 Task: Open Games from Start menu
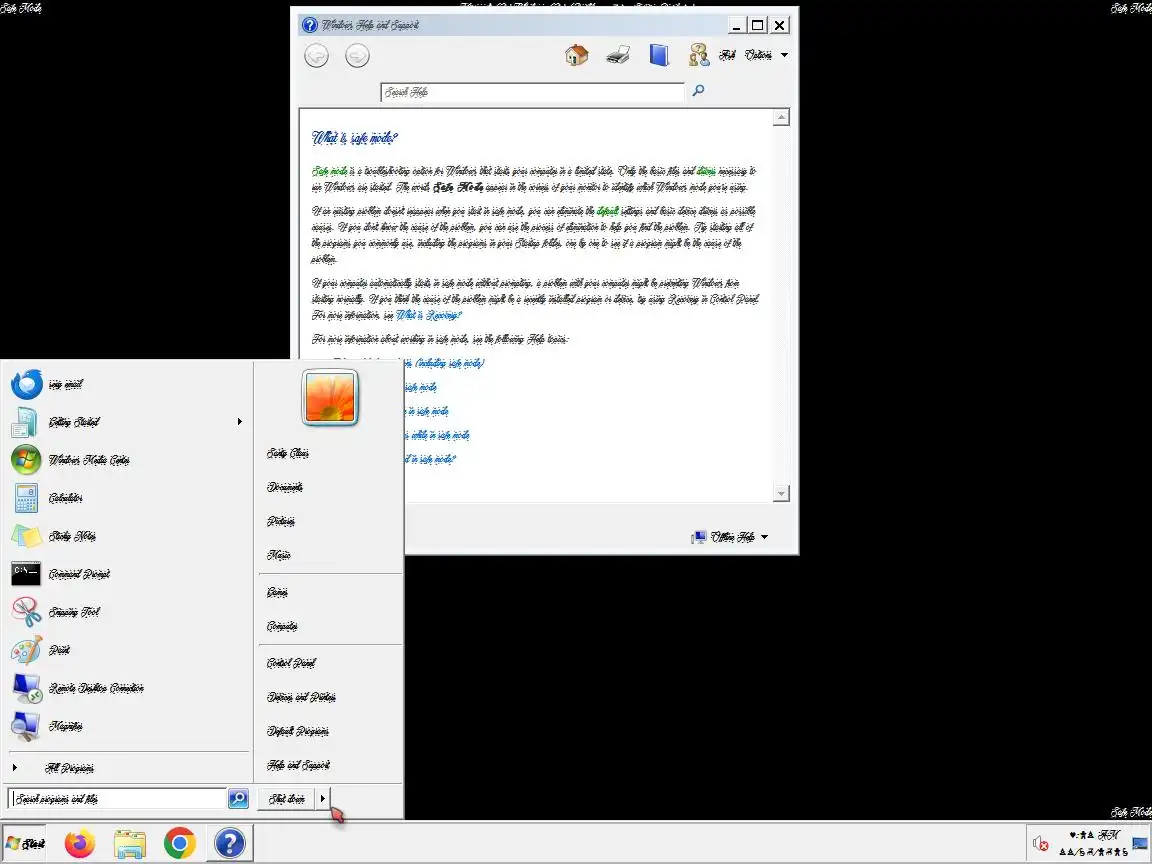tap(278, 592)
